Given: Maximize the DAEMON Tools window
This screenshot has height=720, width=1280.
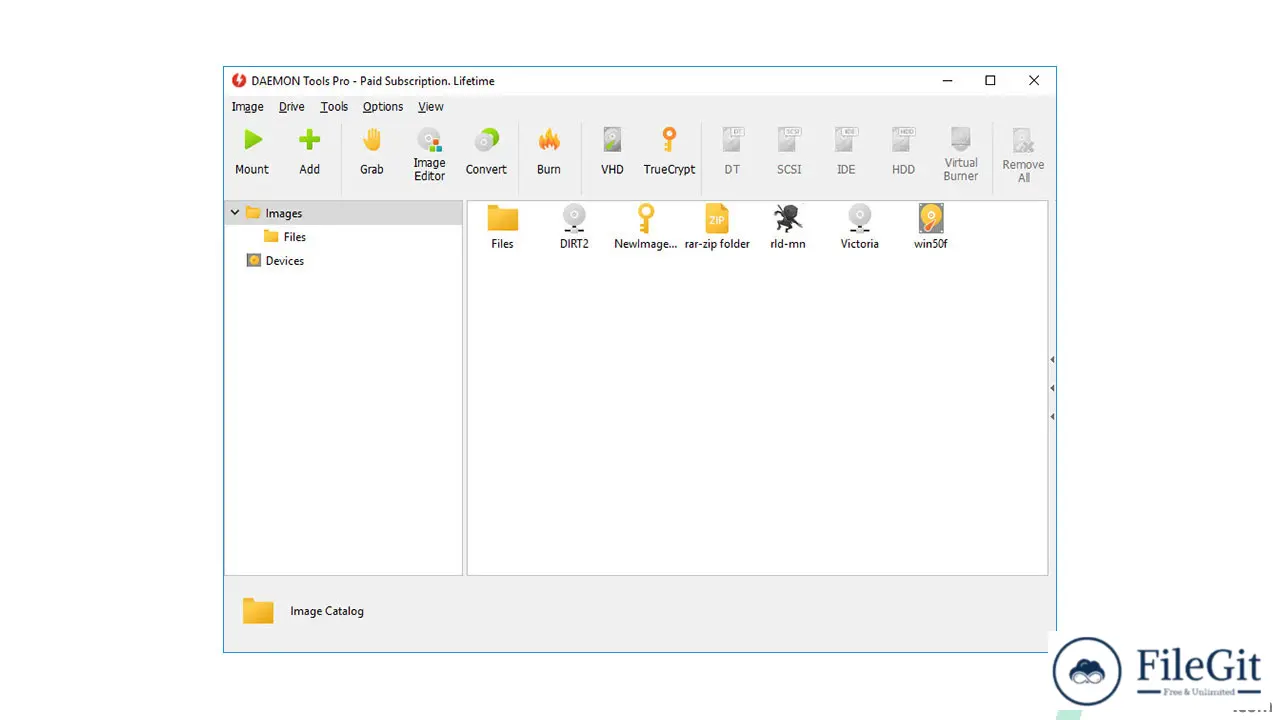Looking at the screenshot, I should pyautogui.click(x=990, y=81).
